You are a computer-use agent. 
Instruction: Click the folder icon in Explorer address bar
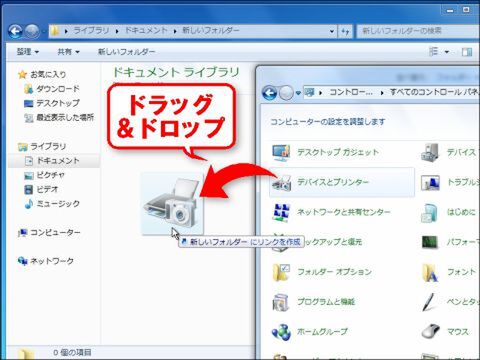(55, 31)
